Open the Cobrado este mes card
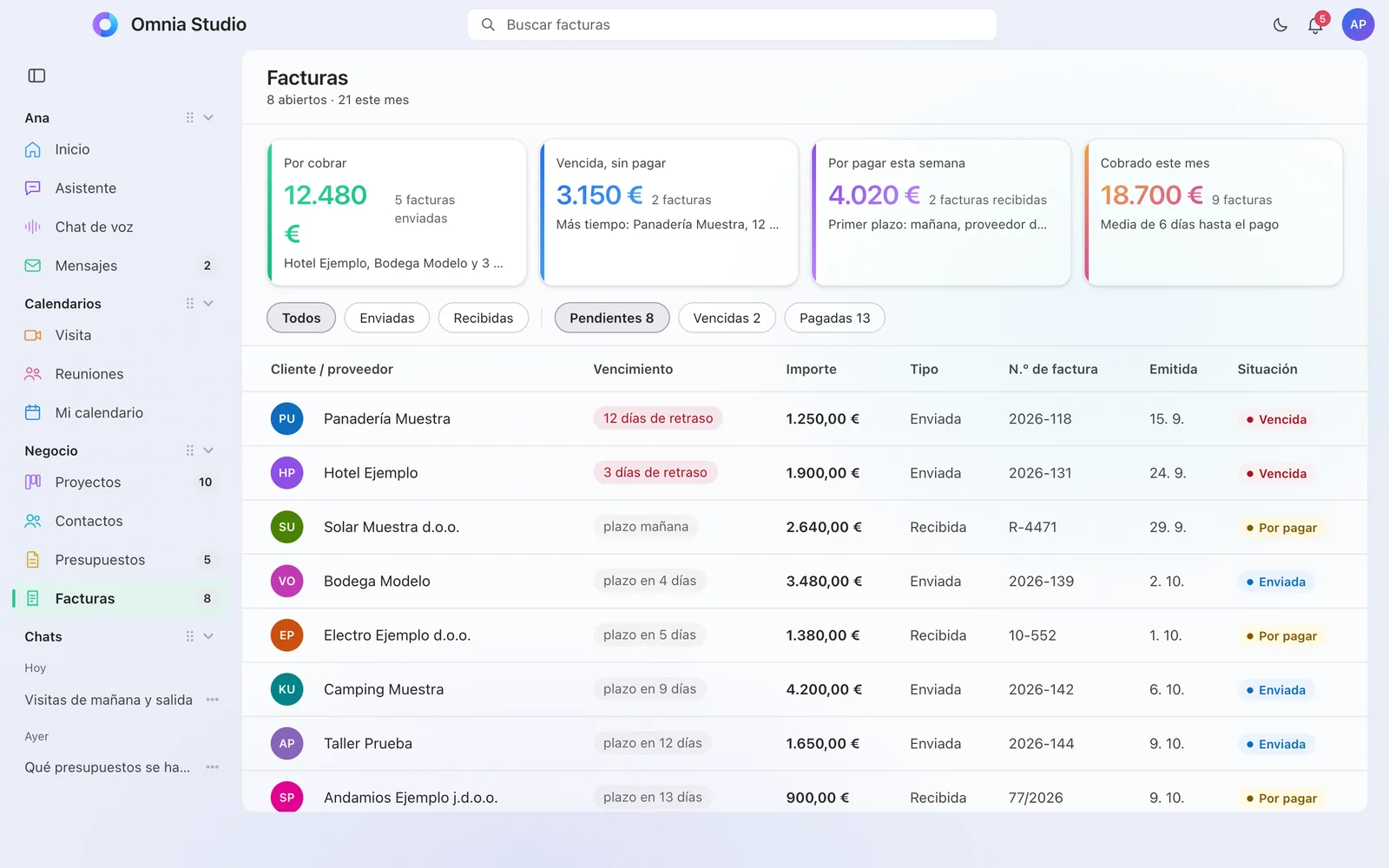1389x868 pixels. coord(1214,213)
